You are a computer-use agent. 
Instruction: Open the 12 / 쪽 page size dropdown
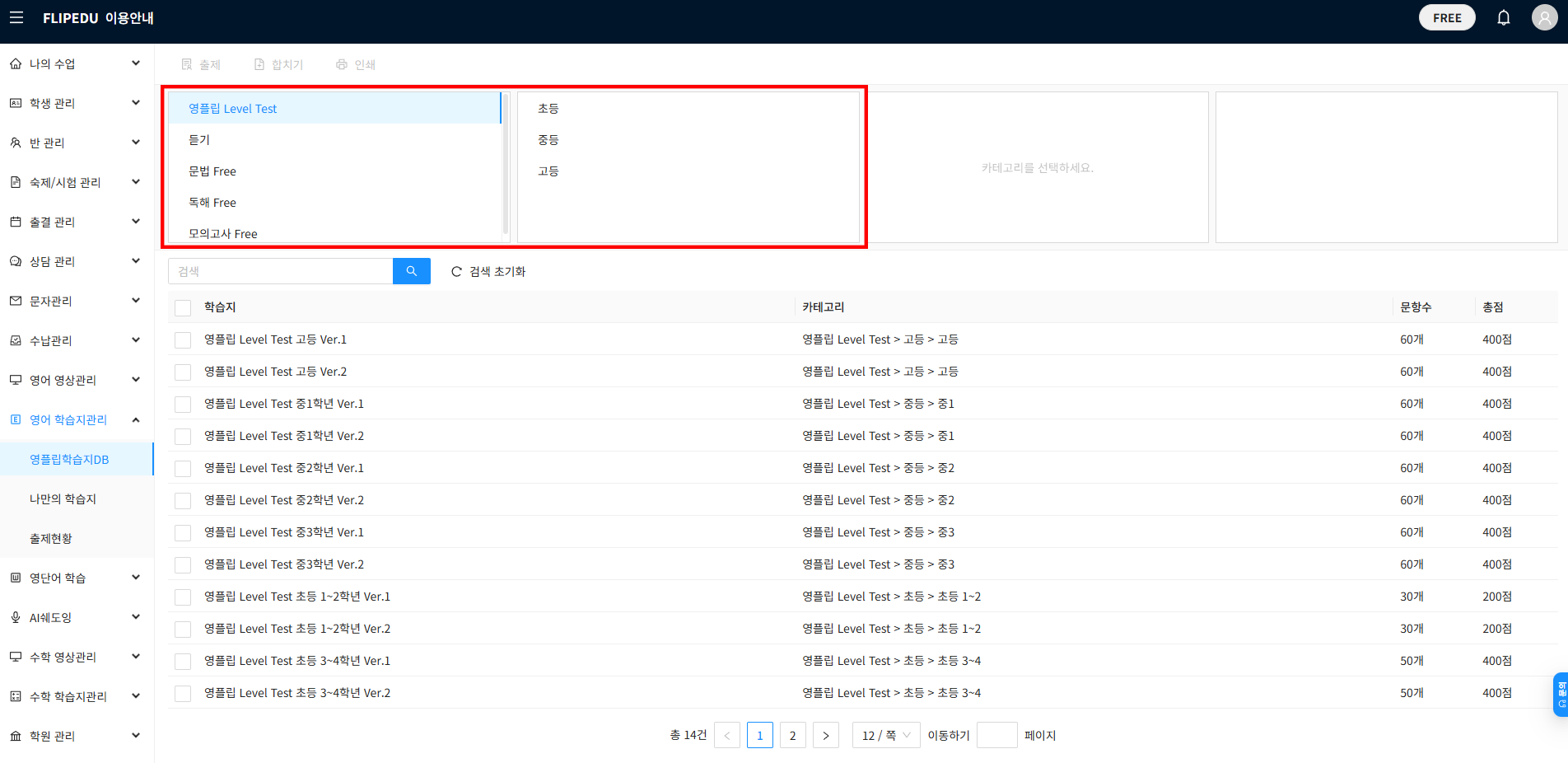click(x=886, y=735)
